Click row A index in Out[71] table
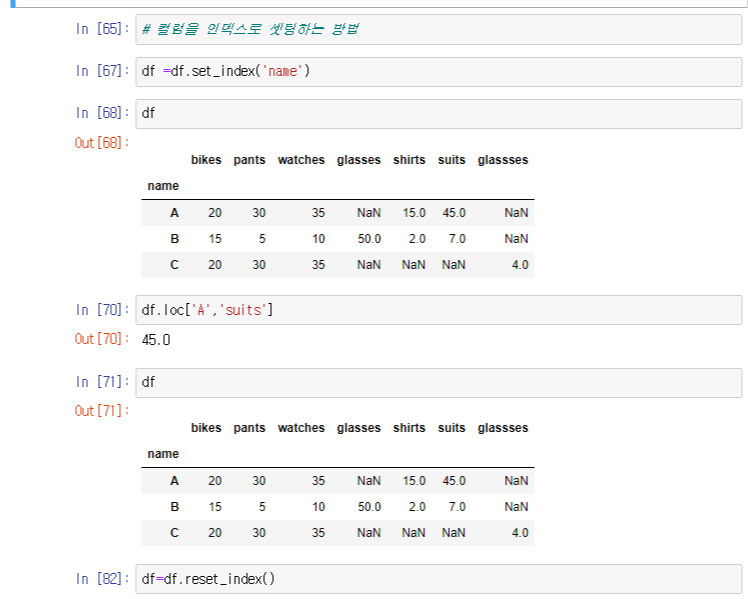Image resolution: width=748 pixels, height=599 pixels. coord(175,481)
